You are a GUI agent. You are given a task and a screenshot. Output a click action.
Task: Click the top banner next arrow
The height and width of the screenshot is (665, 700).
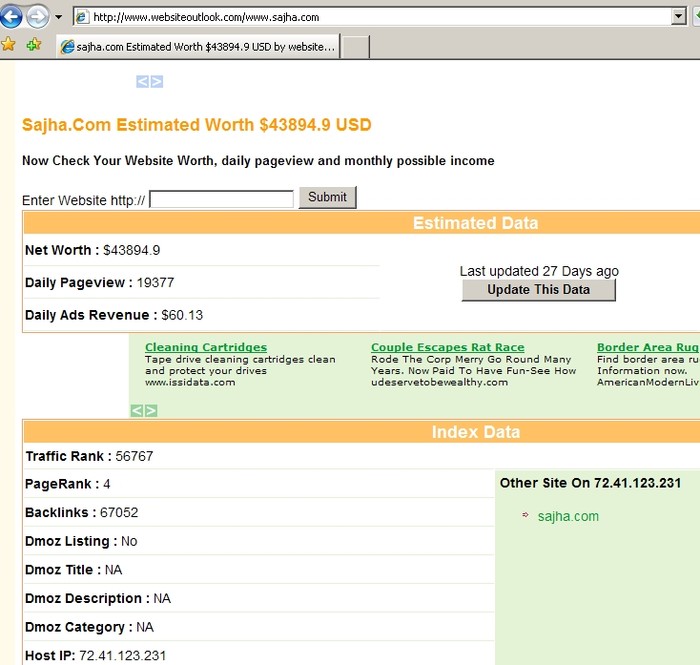(156, 82)
